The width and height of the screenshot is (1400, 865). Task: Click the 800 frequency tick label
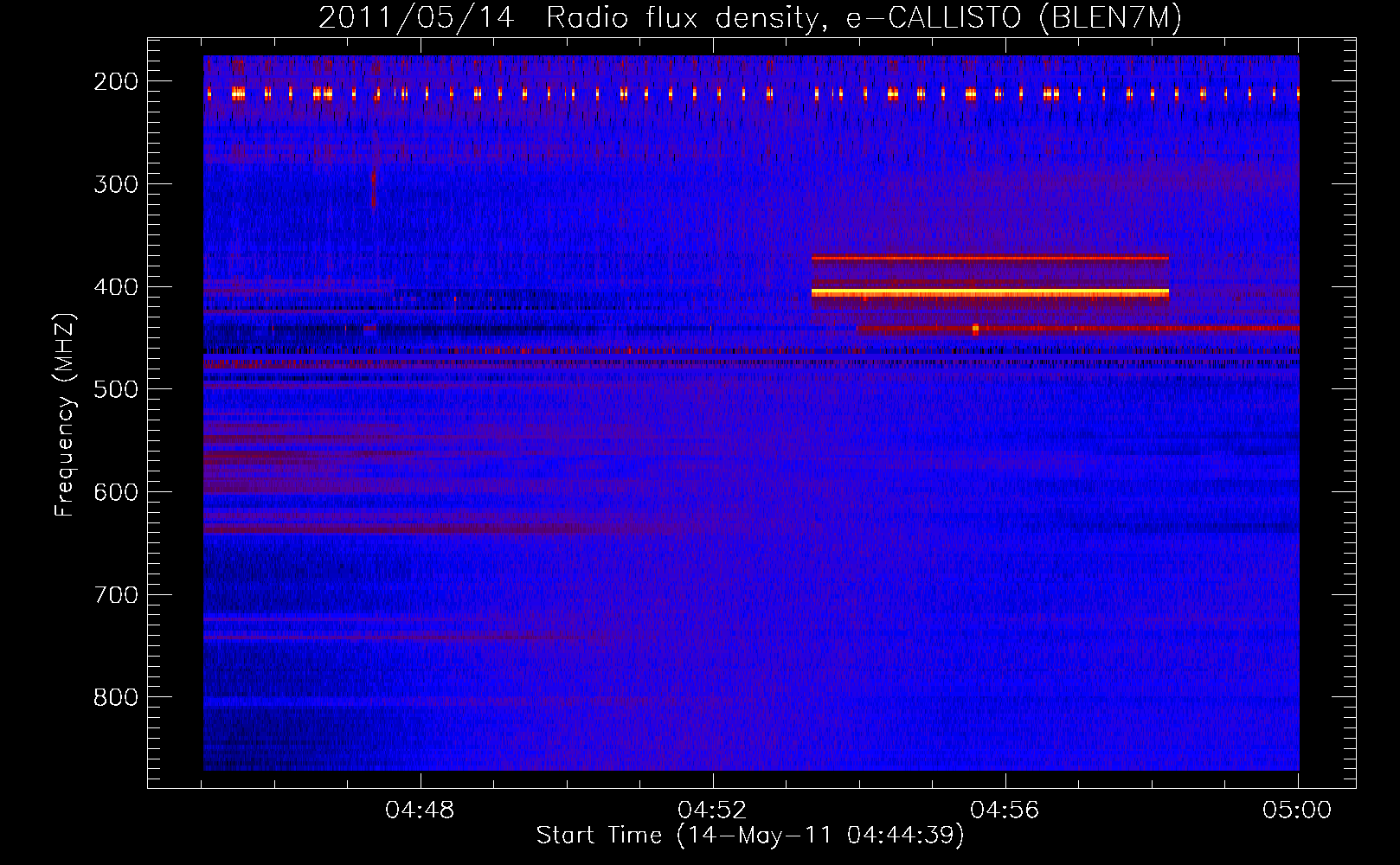(115, 697)
